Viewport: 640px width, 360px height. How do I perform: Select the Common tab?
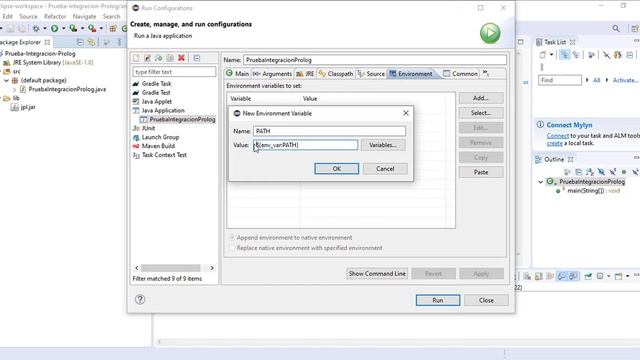coord(460,73)
